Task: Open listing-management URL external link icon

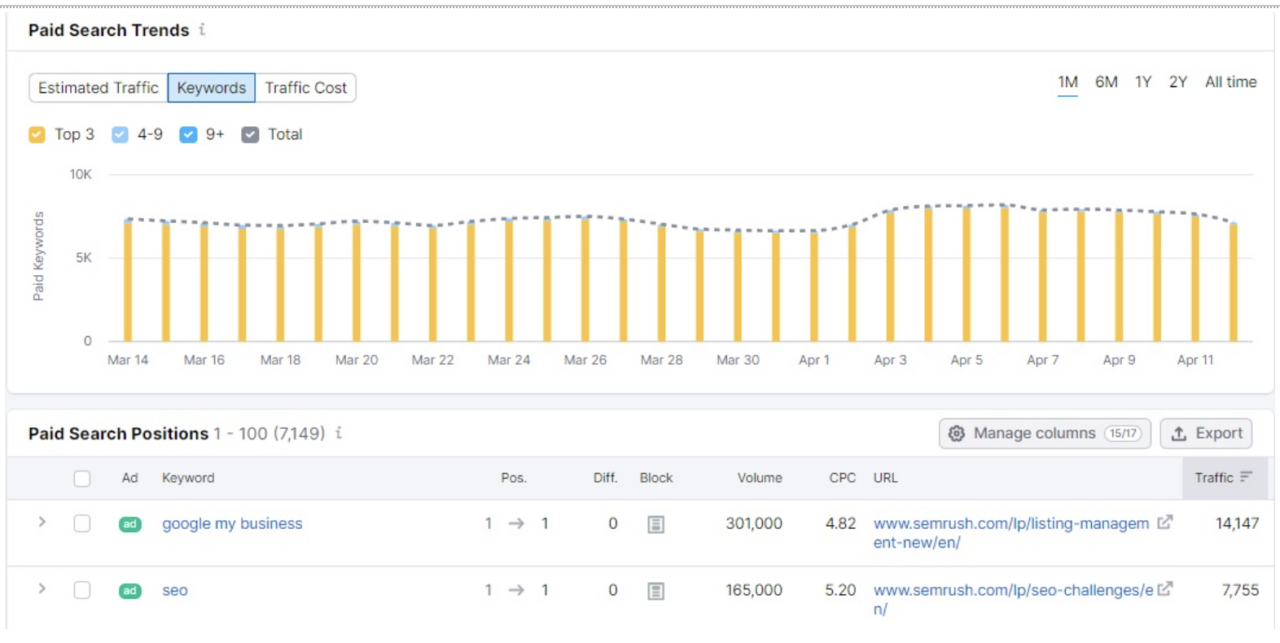Action: [1165, 522]
